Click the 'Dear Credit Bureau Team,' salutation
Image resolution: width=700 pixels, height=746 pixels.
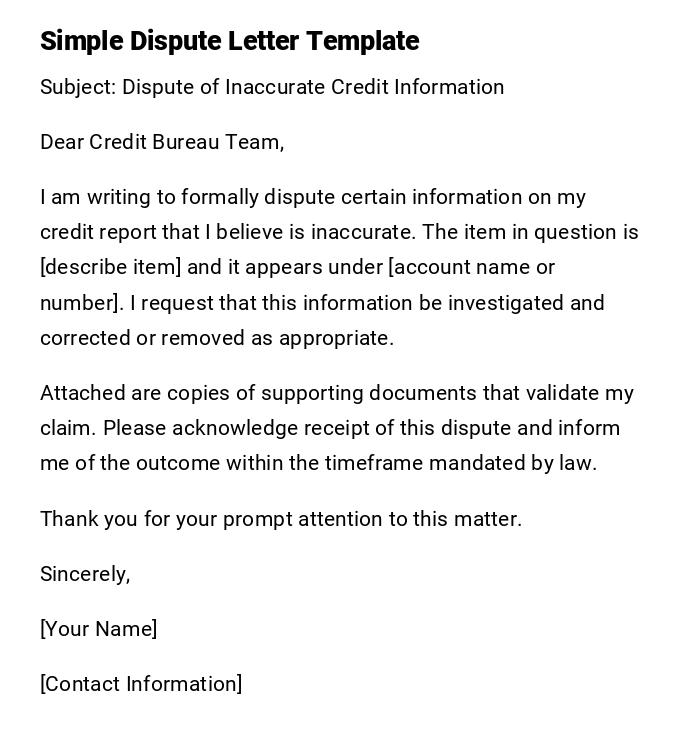point(162,142)
